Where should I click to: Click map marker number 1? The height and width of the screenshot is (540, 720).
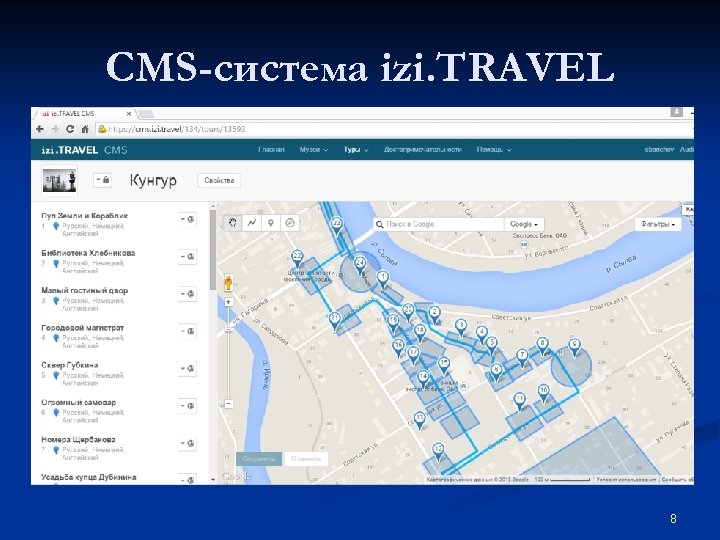[x=383, y=278]
